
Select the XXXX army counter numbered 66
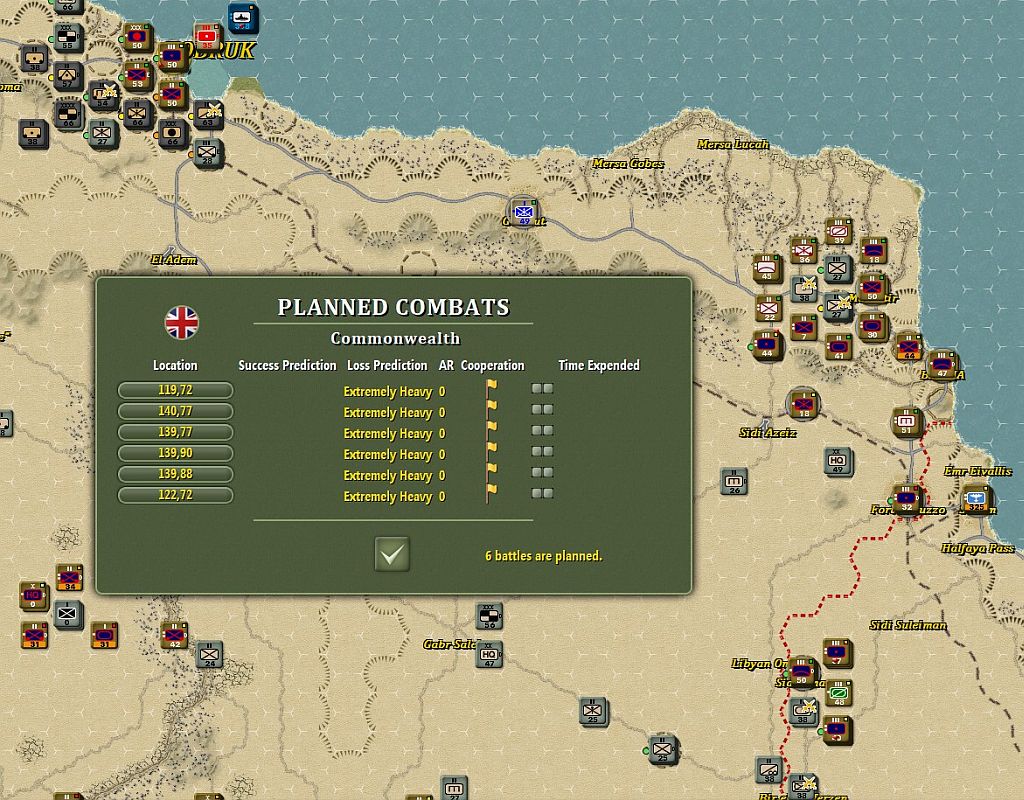point(67,115)
